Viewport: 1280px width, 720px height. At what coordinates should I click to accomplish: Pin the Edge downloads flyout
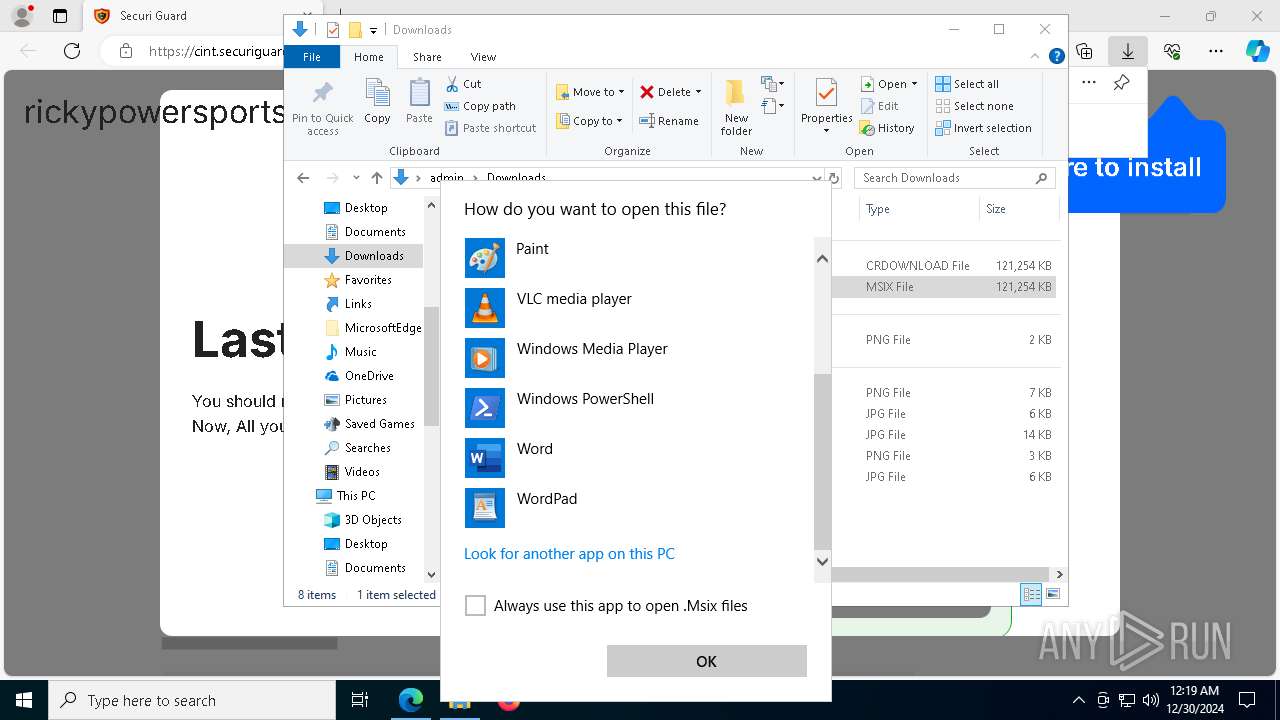[x=1122, y=83]
